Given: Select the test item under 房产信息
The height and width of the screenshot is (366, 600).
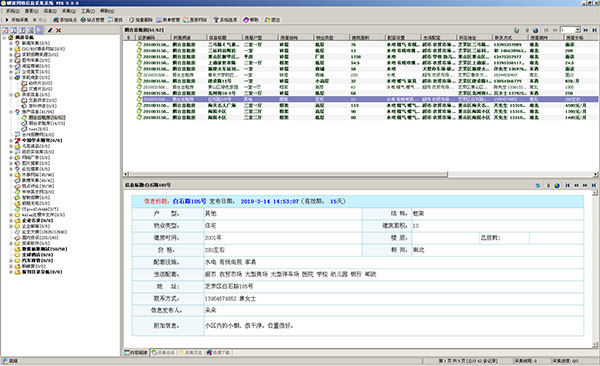Looking at the screenshot, I should [x=38, y=129].
